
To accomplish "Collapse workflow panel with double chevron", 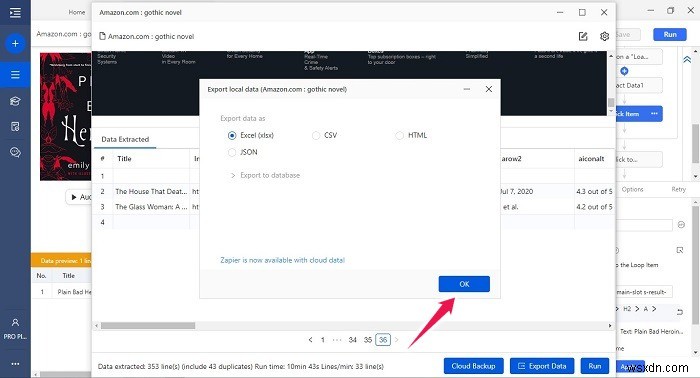I will pos(687,60).
